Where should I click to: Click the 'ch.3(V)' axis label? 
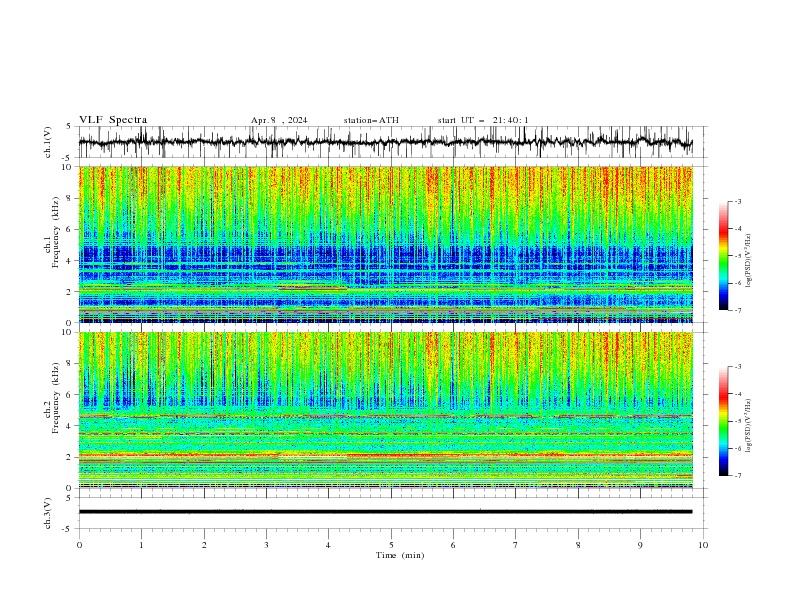point(48,513)
